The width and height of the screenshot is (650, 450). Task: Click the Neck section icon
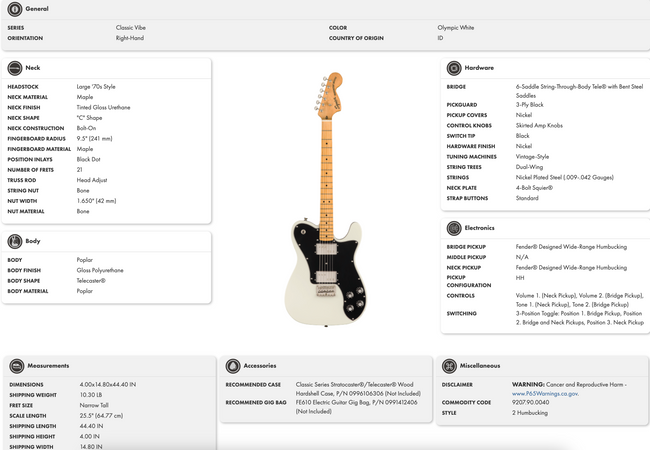click(15, 68)
